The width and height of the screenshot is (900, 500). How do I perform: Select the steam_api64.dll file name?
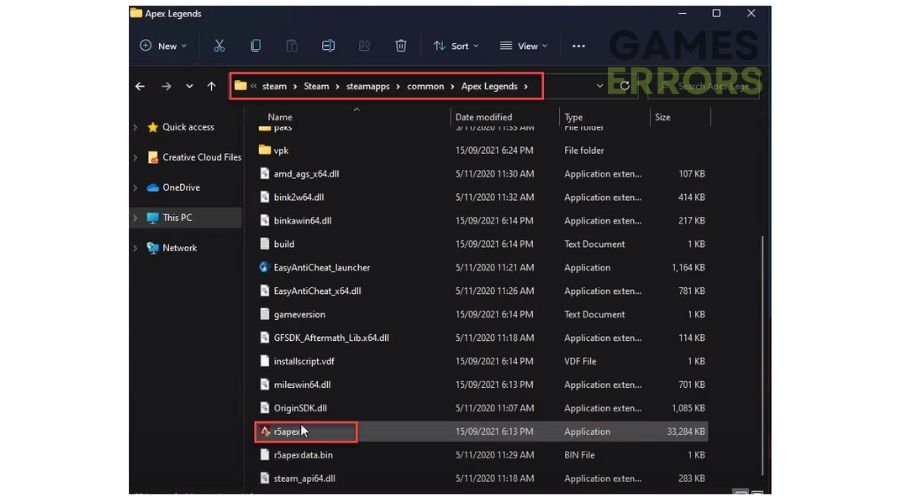pos(304,478)
